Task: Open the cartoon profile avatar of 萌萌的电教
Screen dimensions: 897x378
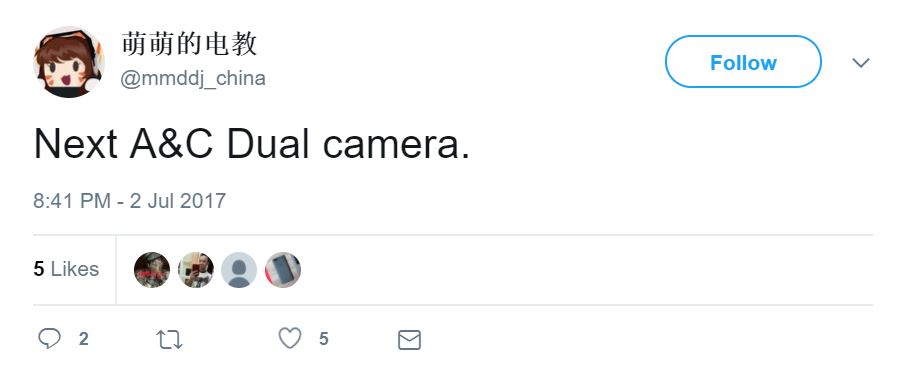Action: click(69, 62)
